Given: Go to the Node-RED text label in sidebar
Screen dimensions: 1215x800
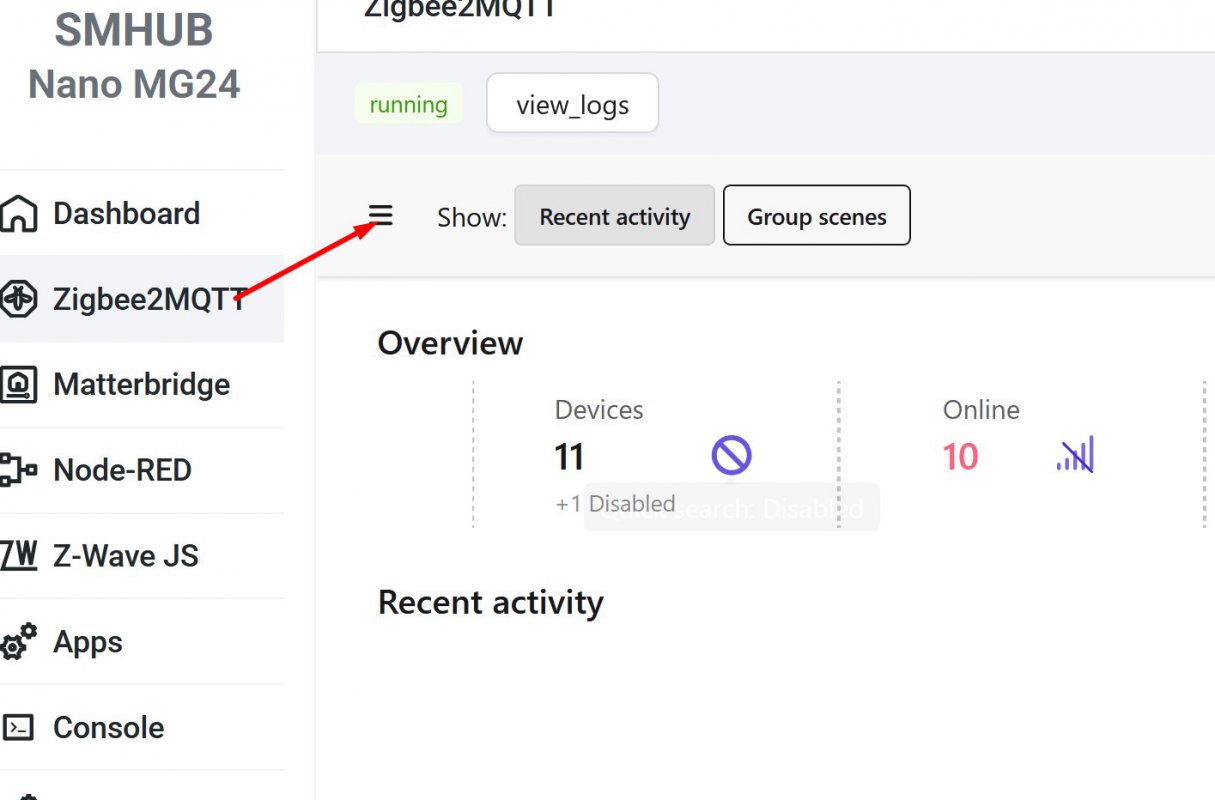Looking at the screenshot, I should pos(122,470).
